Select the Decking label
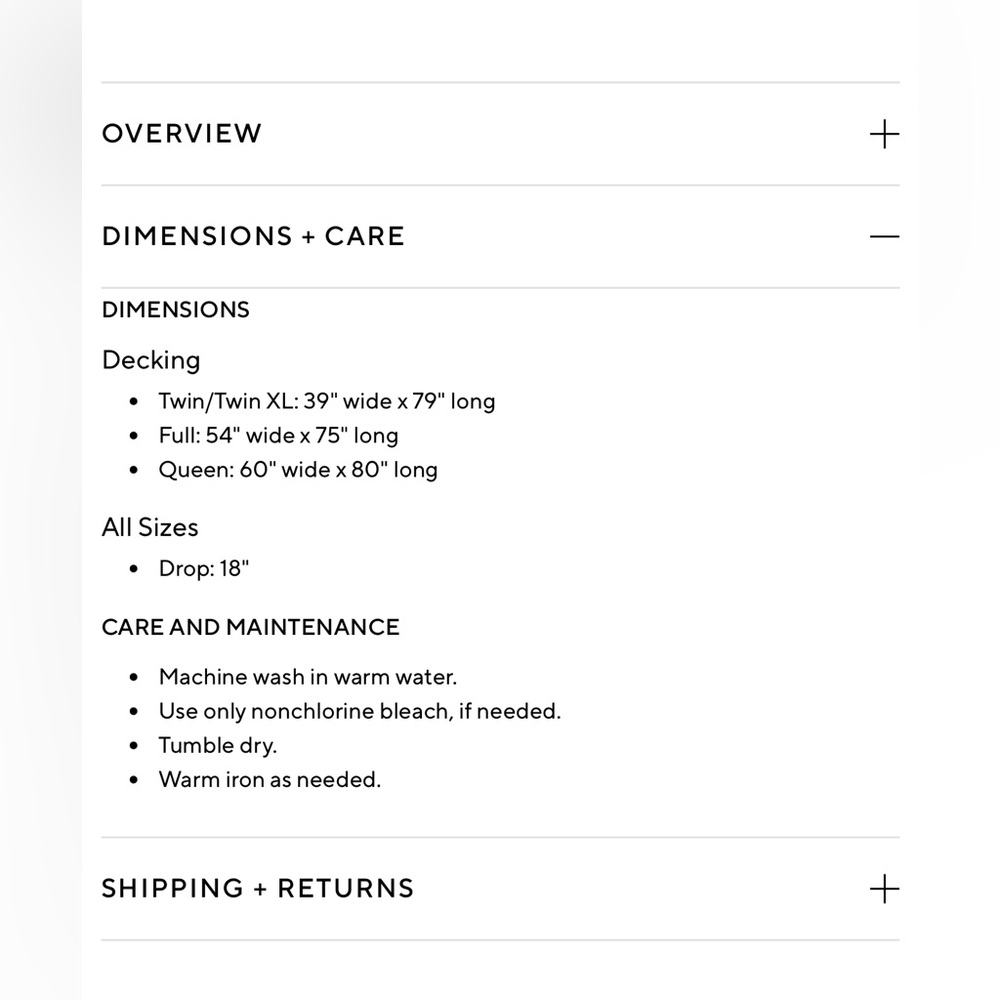This screenshot has width=1000, height=1000. (x=151, y=360)
